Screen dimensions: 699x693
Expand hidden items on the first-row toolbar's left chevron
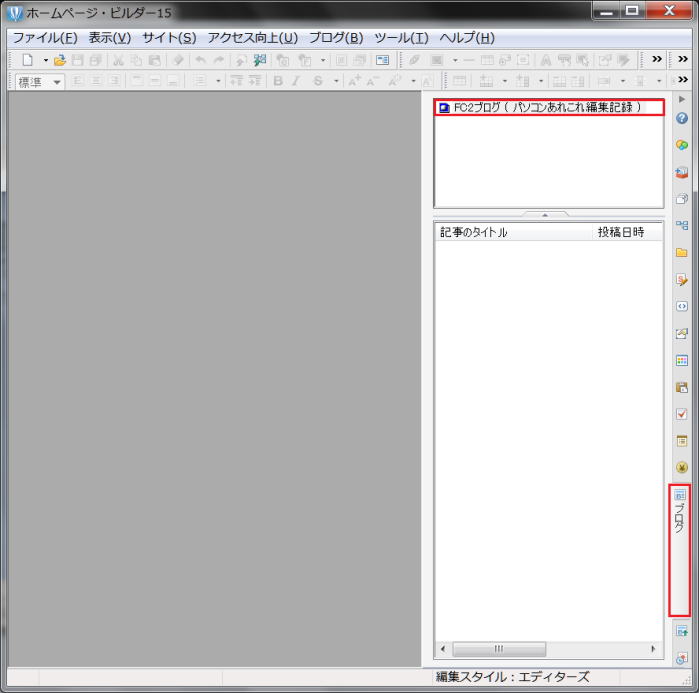[657, 59]
